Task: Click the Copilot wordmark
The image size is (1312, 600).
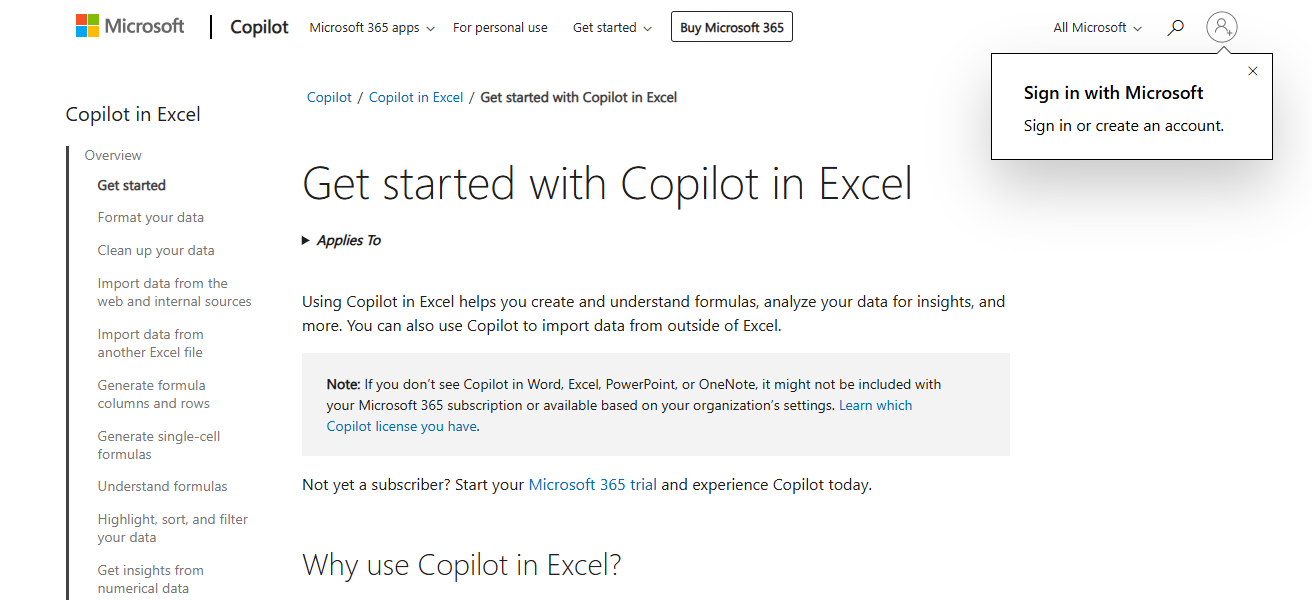Action: pos(258,27)
